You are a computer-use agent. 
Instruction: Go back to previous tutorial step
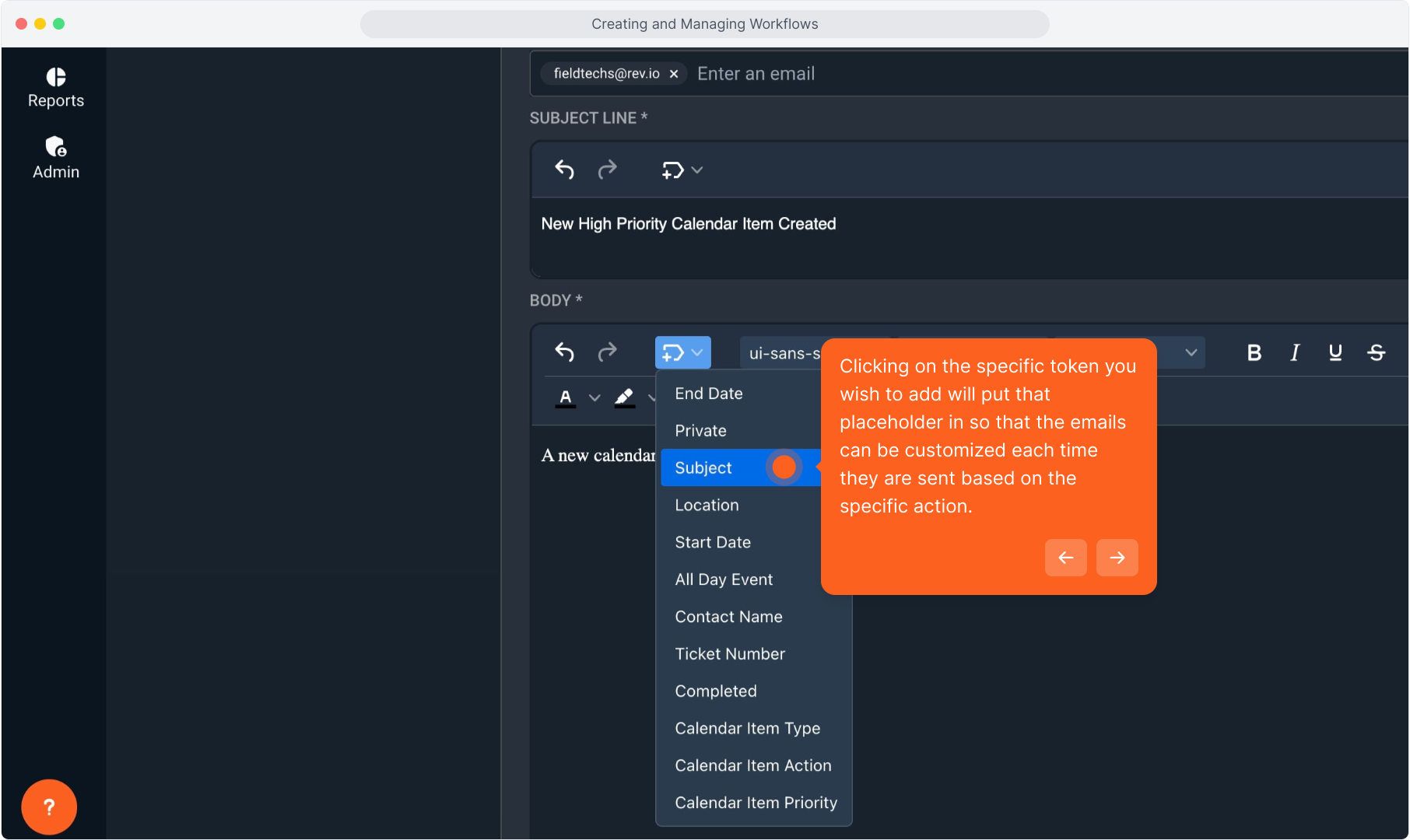pos(1065,558)
